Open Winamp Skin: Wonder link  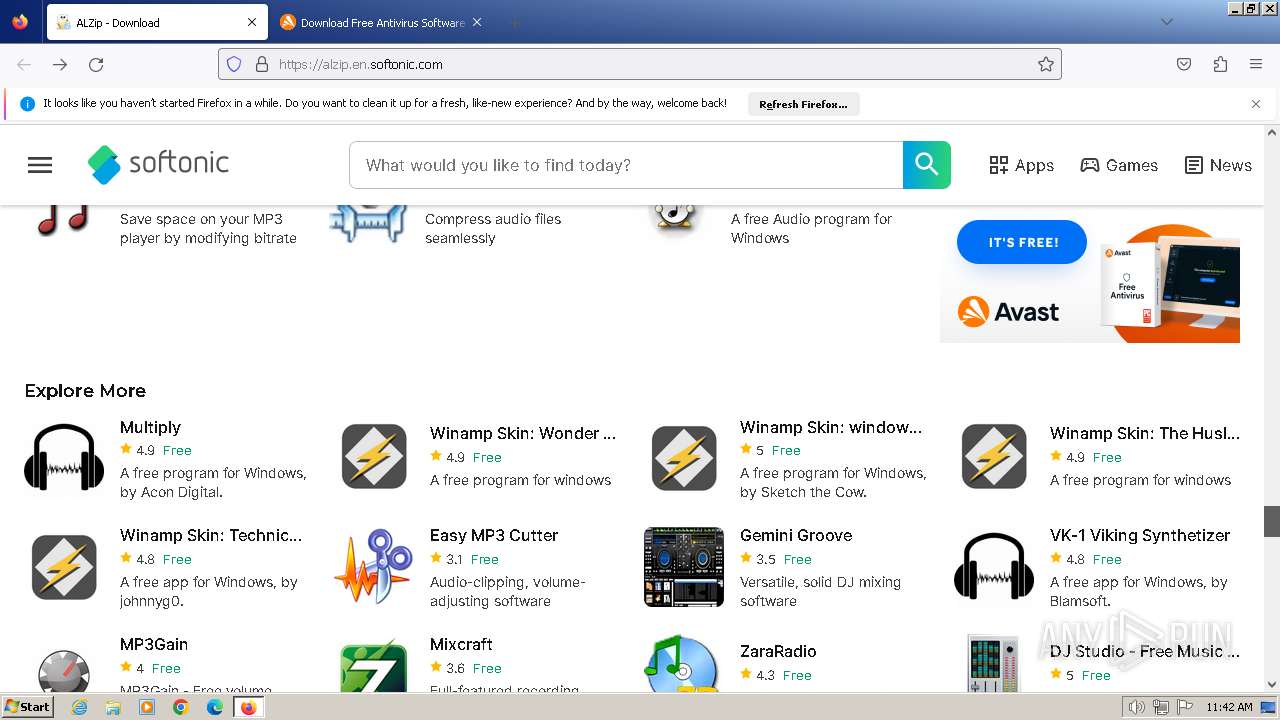coord(522,433)
